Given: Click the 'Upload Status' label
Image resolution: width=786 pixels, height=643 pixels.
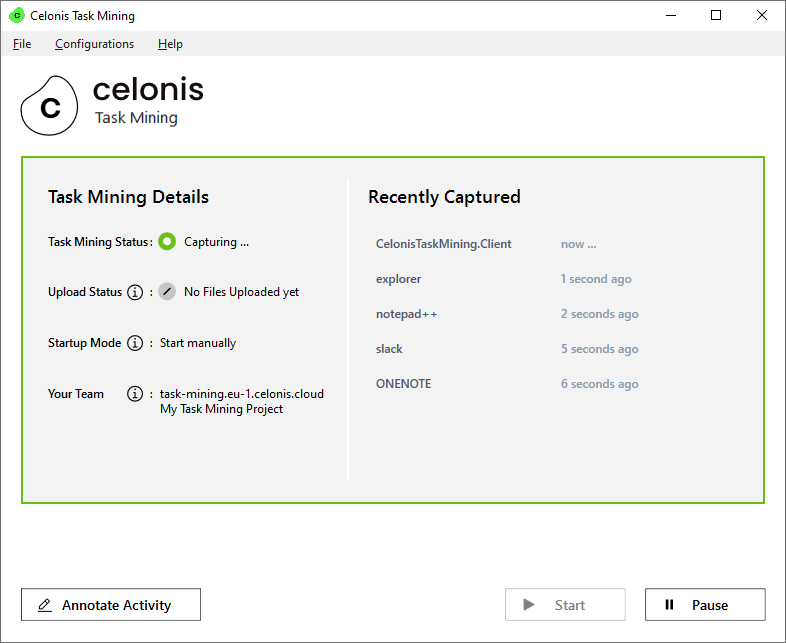Looking at the screenshot, I should coord(85,292).
